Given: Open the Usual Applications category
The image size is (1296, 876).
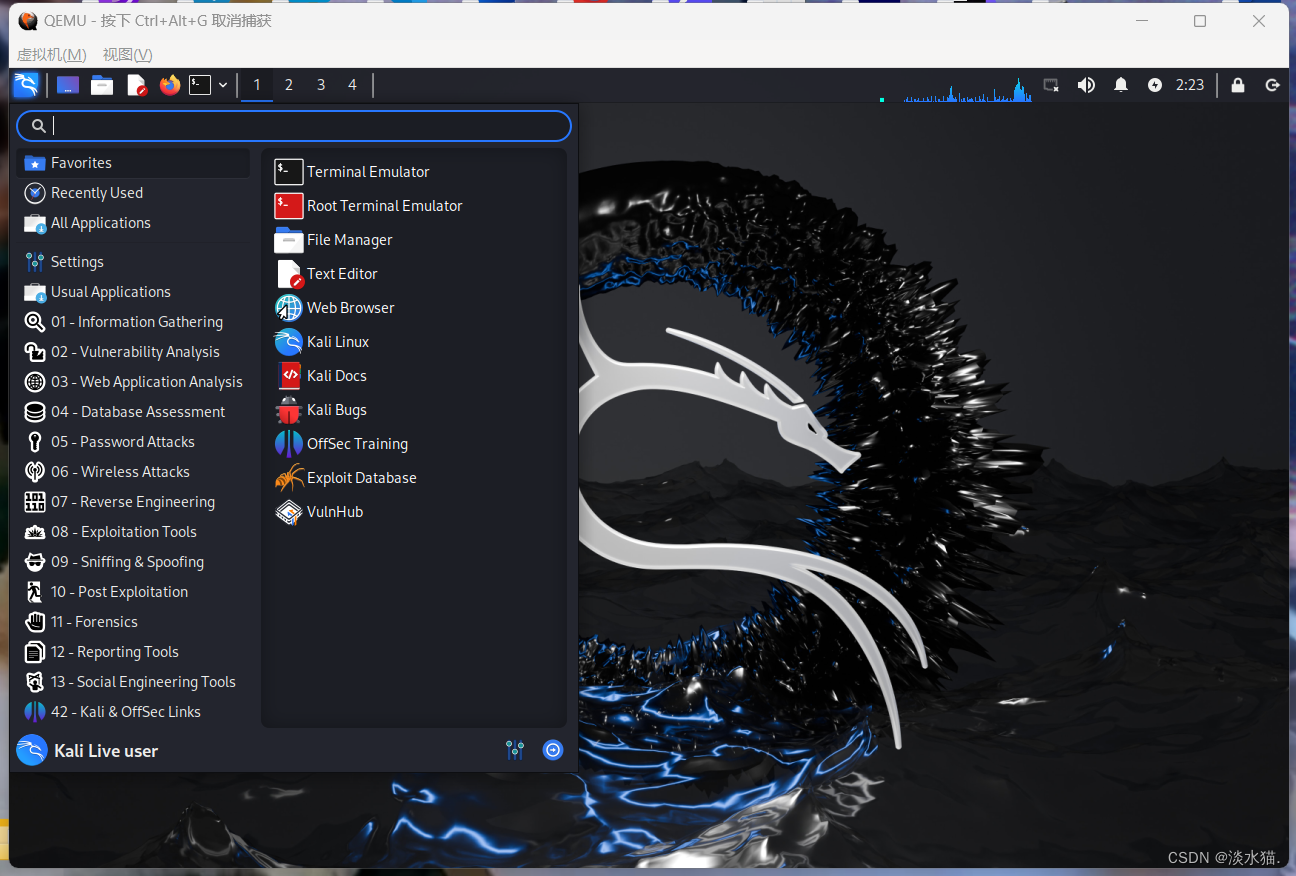Looking at the screenshot, I should pyautogui.click(x=133, y=292).
